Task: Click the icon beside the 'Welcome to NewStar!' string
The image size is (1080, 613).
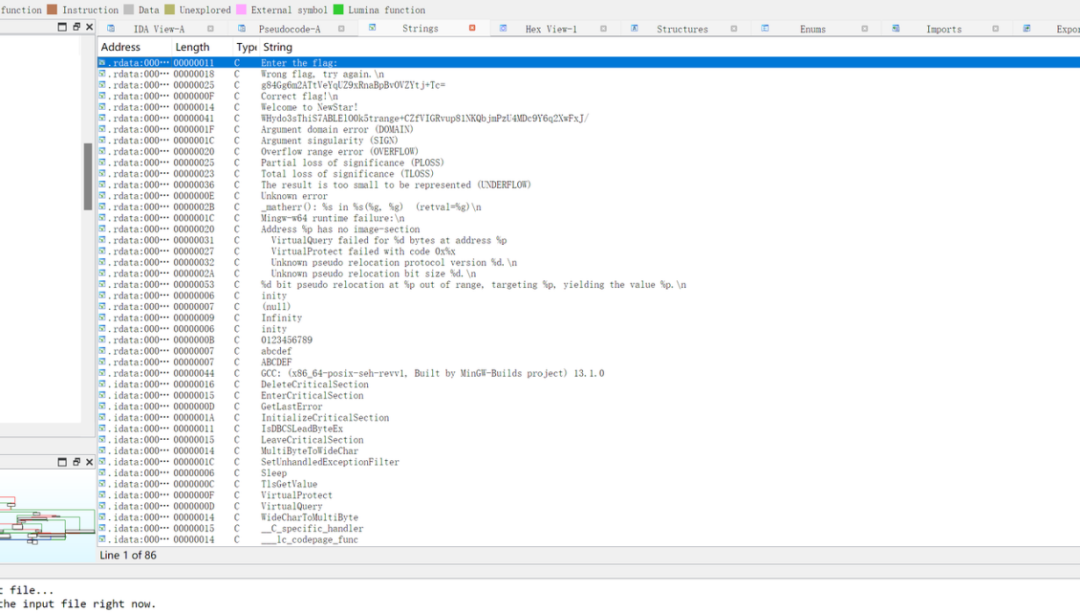Action: [x=101, y=107]
